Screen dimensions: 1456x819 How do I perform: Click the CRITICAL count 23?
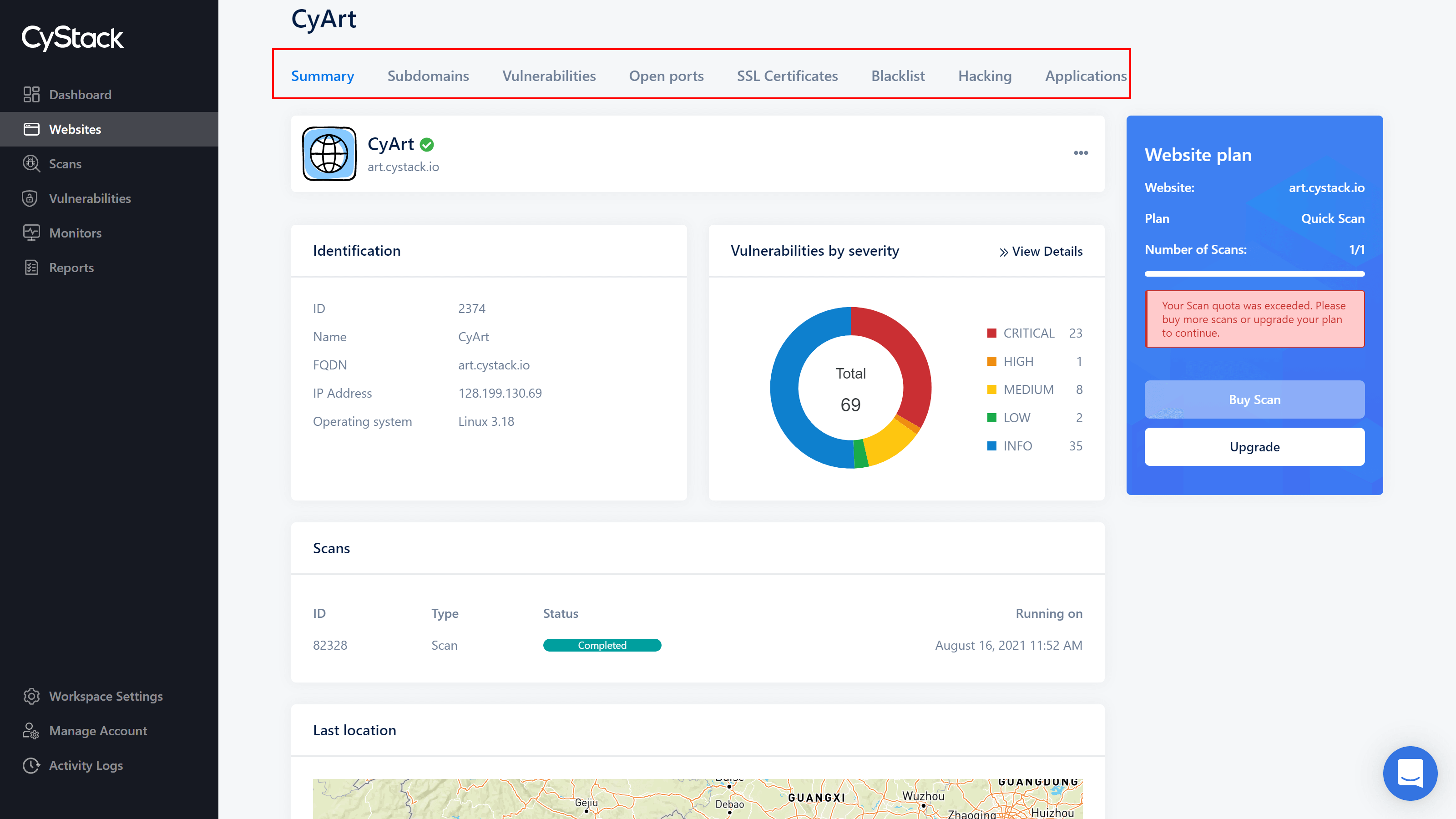(x=1075, y=333)
